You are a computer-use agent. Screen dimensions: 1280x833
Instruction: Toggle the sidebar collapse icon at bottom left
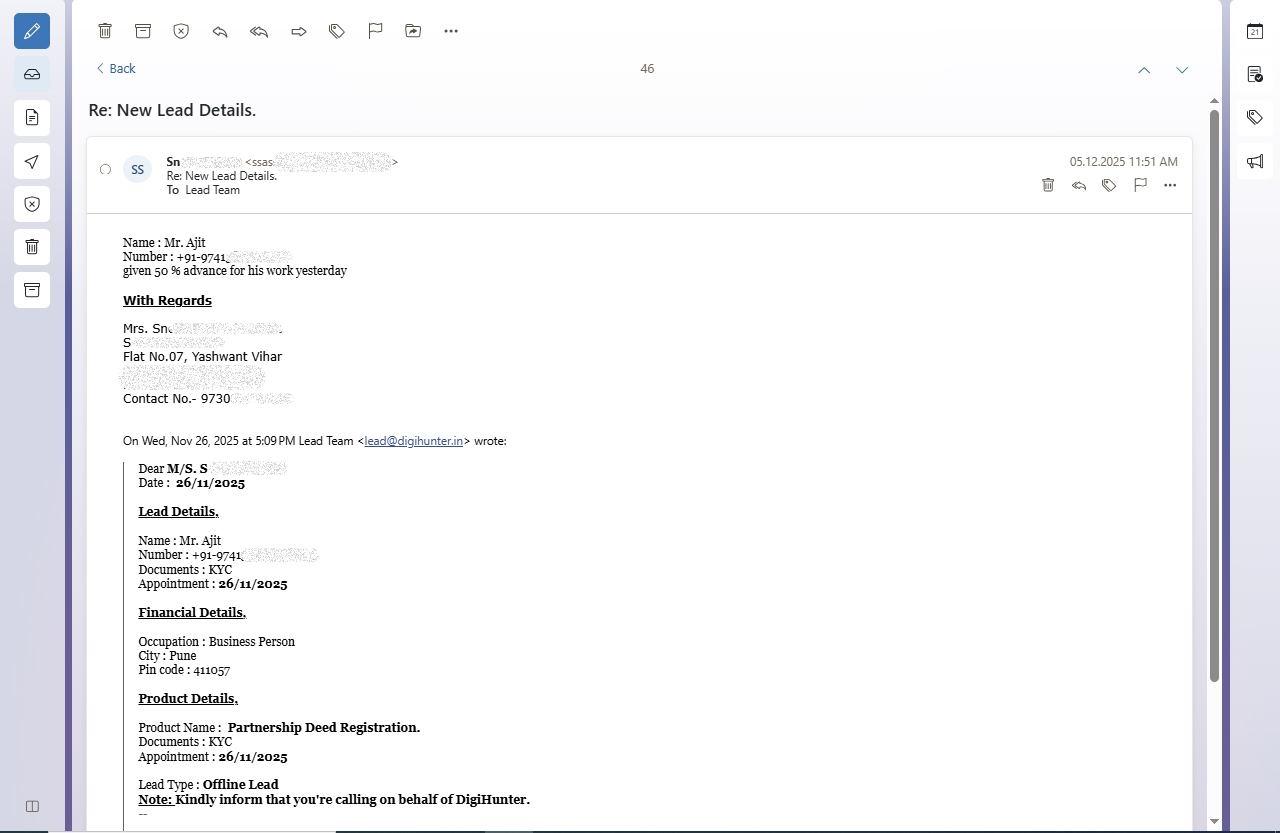(32, 806)
